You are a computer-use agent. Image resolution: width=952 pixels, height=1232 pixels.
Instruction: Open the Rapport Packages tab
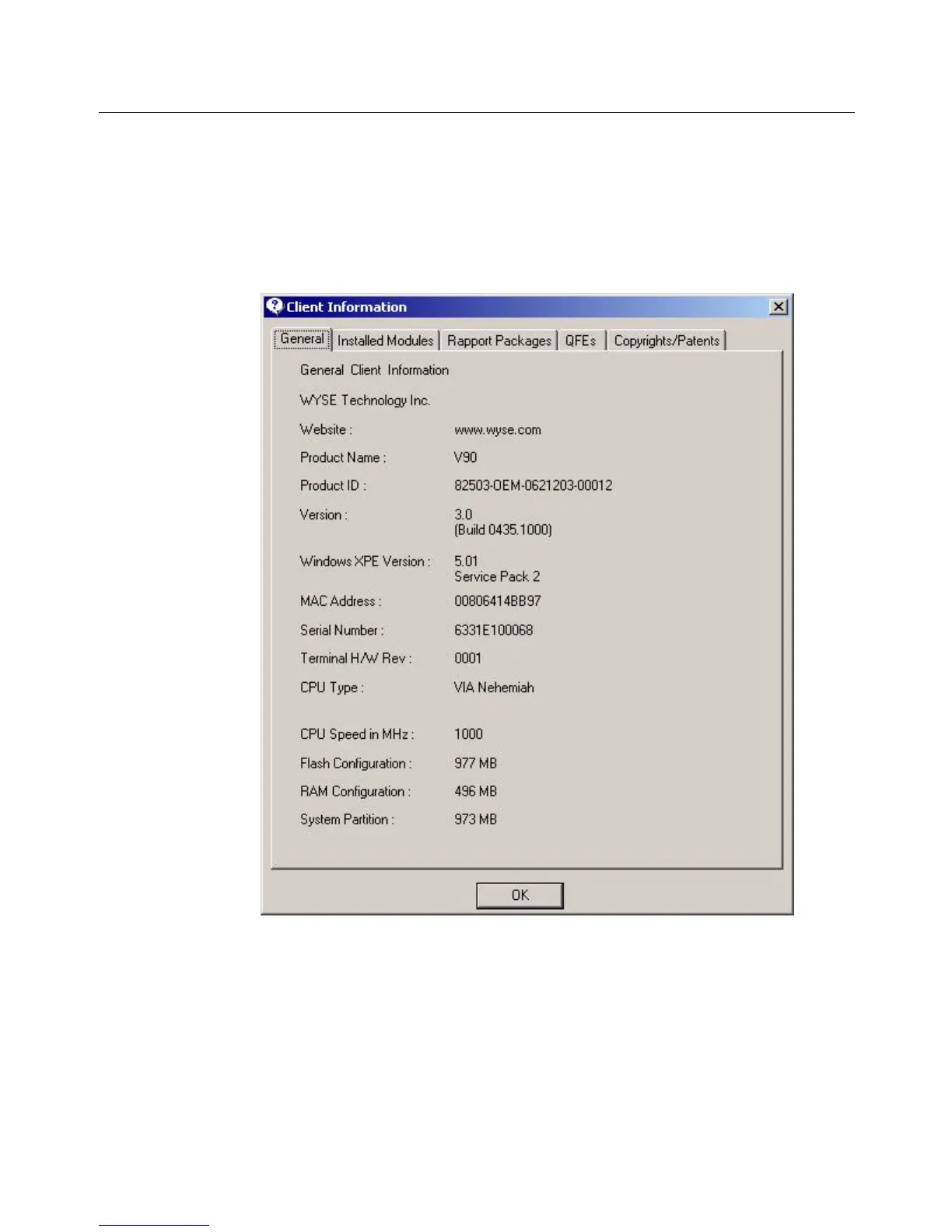[499, 341]
